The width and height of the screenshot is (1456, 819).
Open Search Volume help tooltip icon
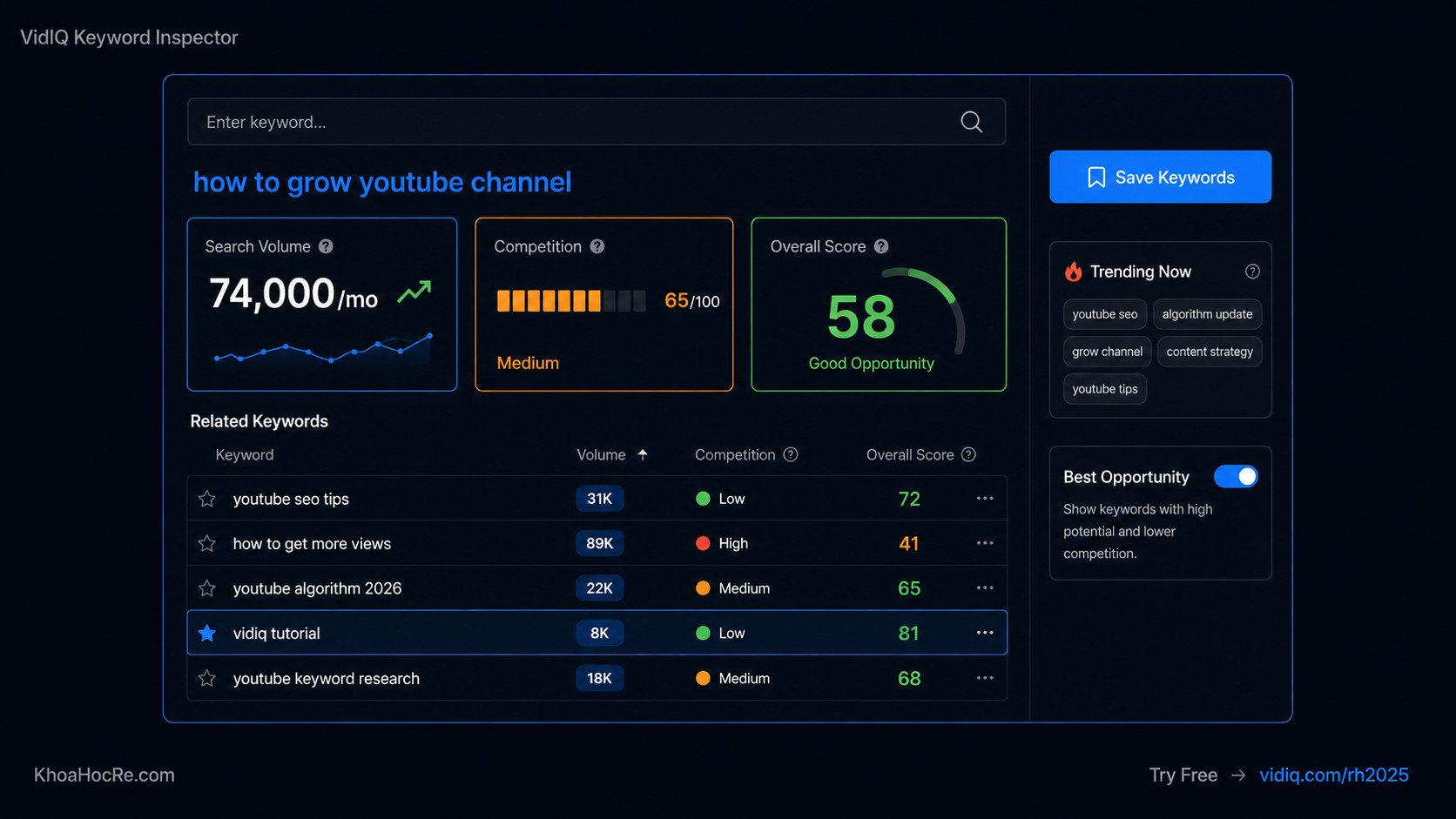click(326, 246)
